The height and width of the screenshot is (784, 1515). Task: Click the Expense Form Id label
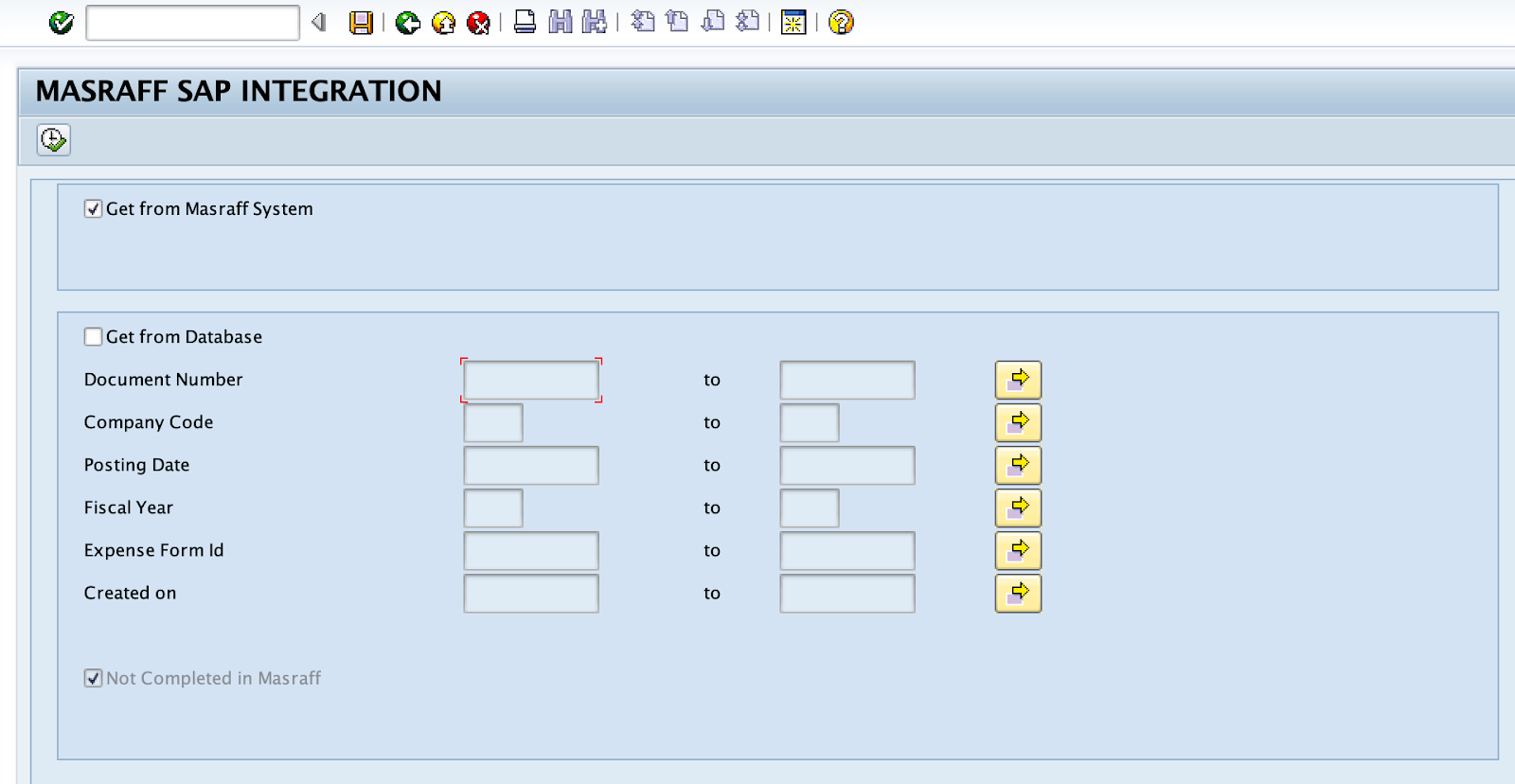[153, 550]
